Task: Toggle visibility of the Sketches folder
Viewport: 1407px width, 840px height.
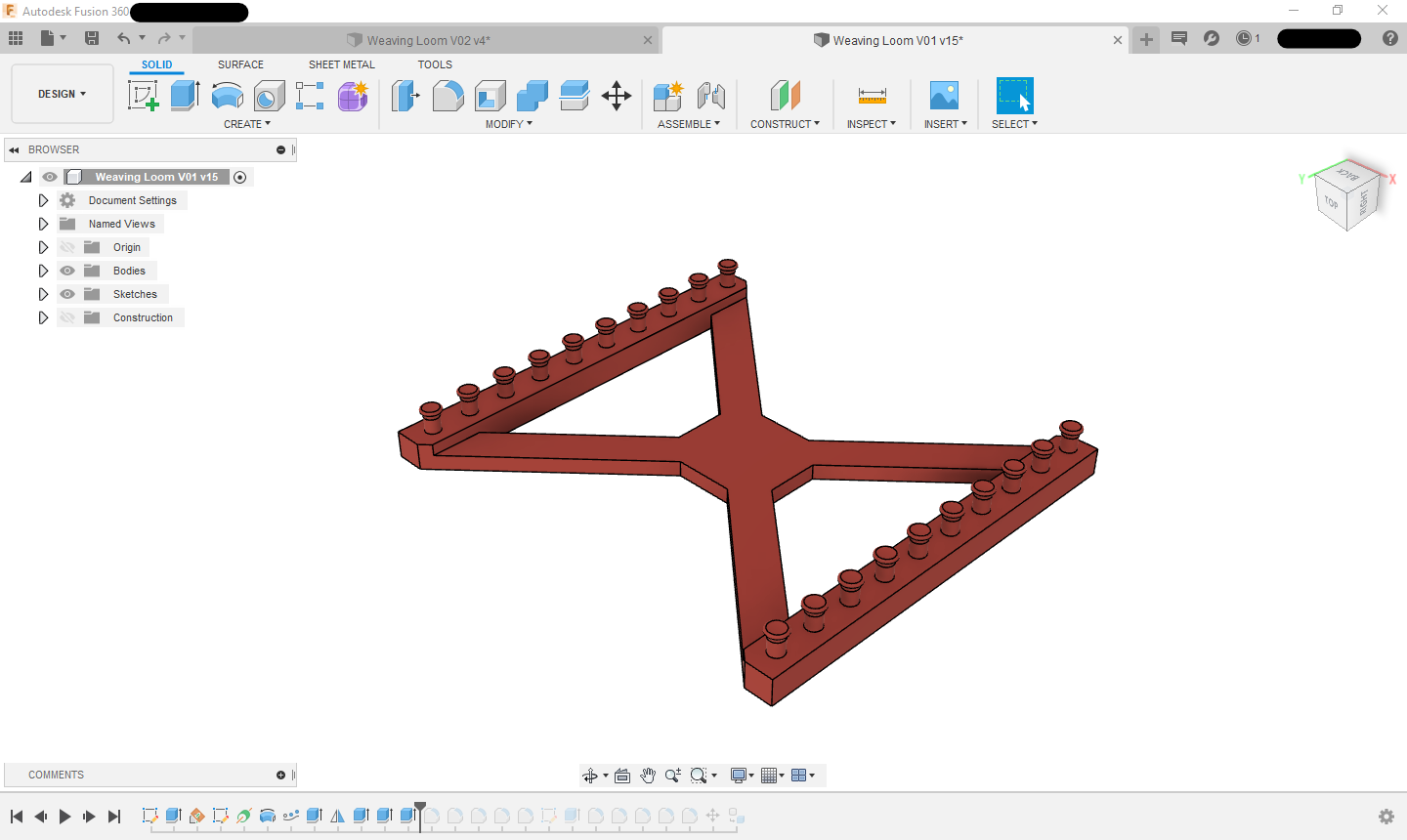Action: [x=67, y=294]
